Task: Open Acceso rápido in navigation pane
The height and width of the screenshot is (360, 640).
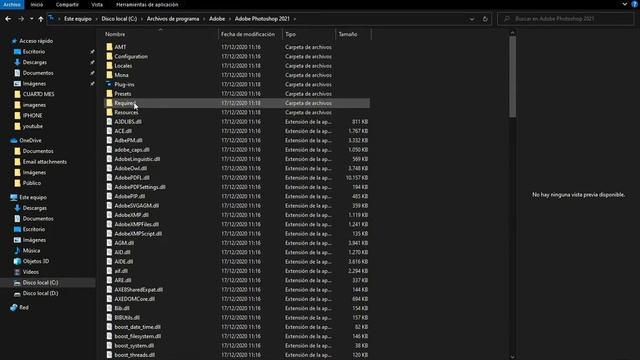Action: click(x=36, y=41)
